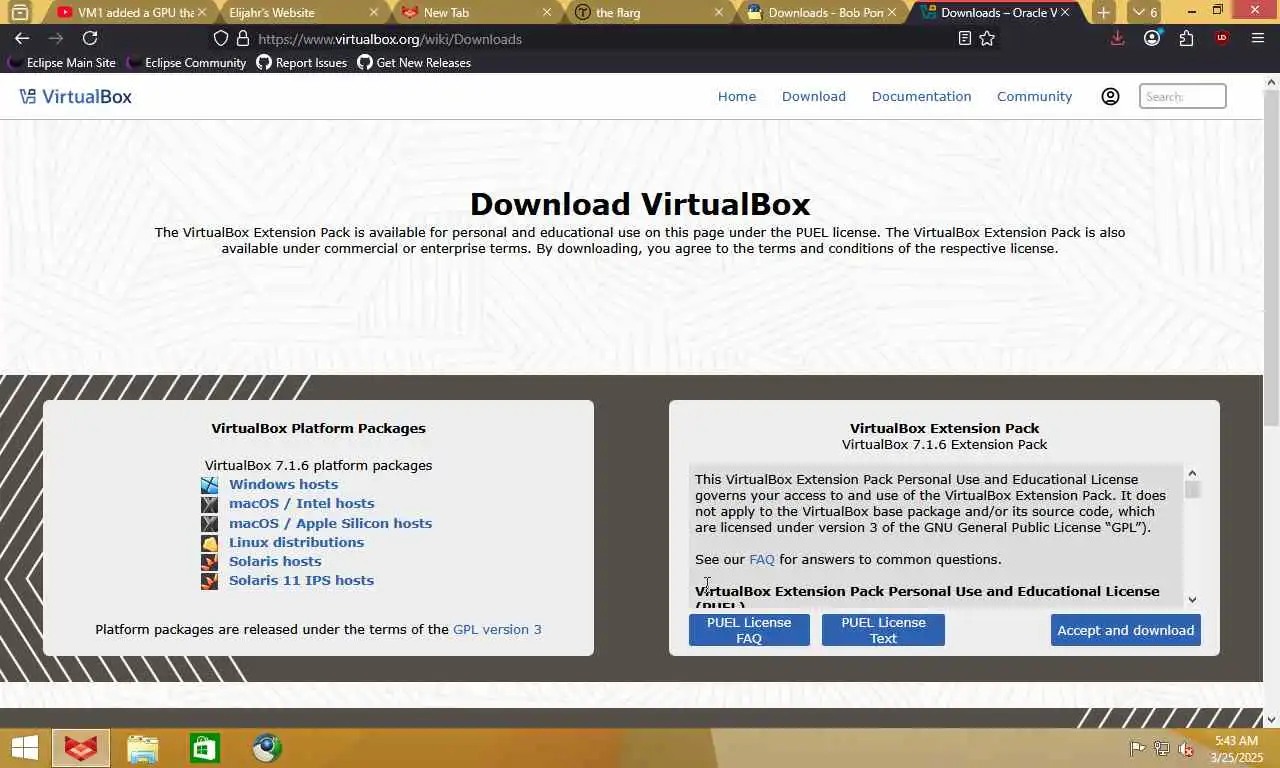Viewport: 1280px width, 768px height.
Task: Open Windows hosts download link
Action: click(283, 484)
